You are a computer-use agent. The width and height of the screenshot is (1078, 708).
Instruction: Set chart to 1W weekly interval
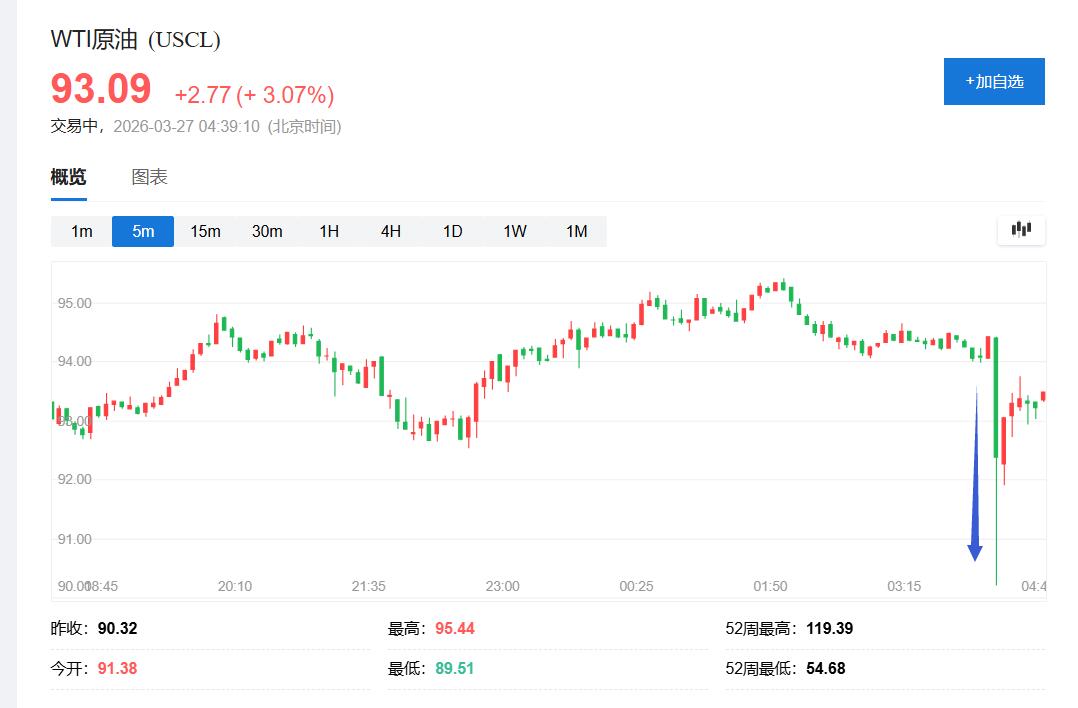point(515,231)
